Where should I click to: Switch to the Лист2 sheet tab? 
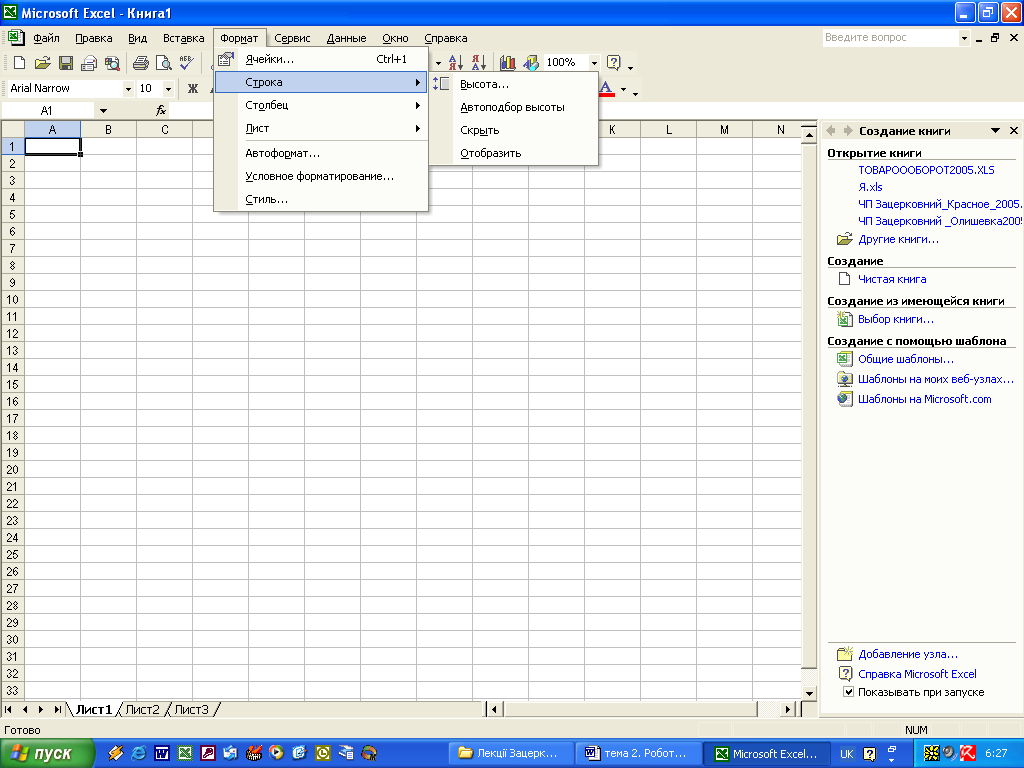tap(142, 709)
